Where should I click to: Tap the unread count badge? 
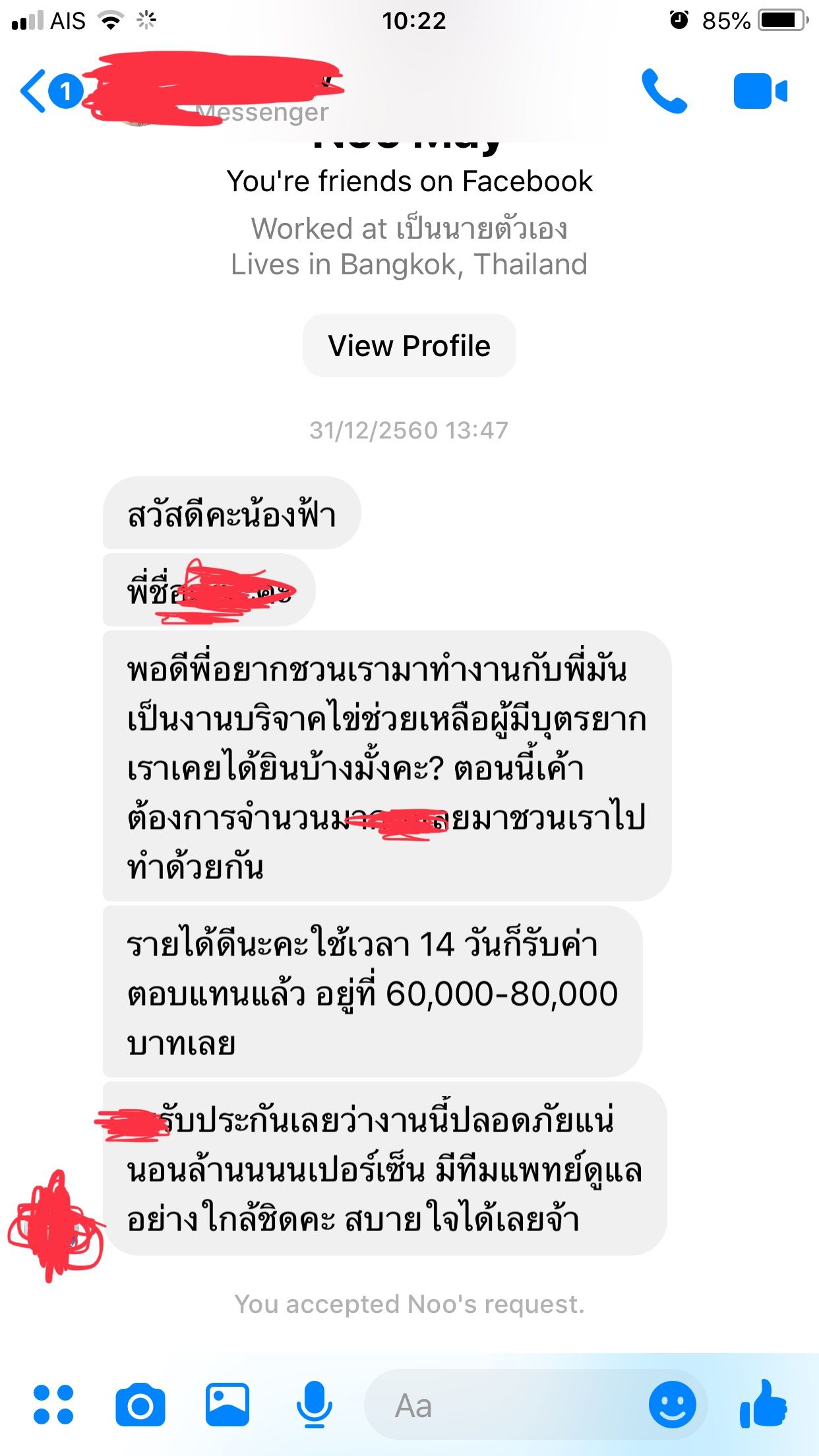tap(65, 91)
